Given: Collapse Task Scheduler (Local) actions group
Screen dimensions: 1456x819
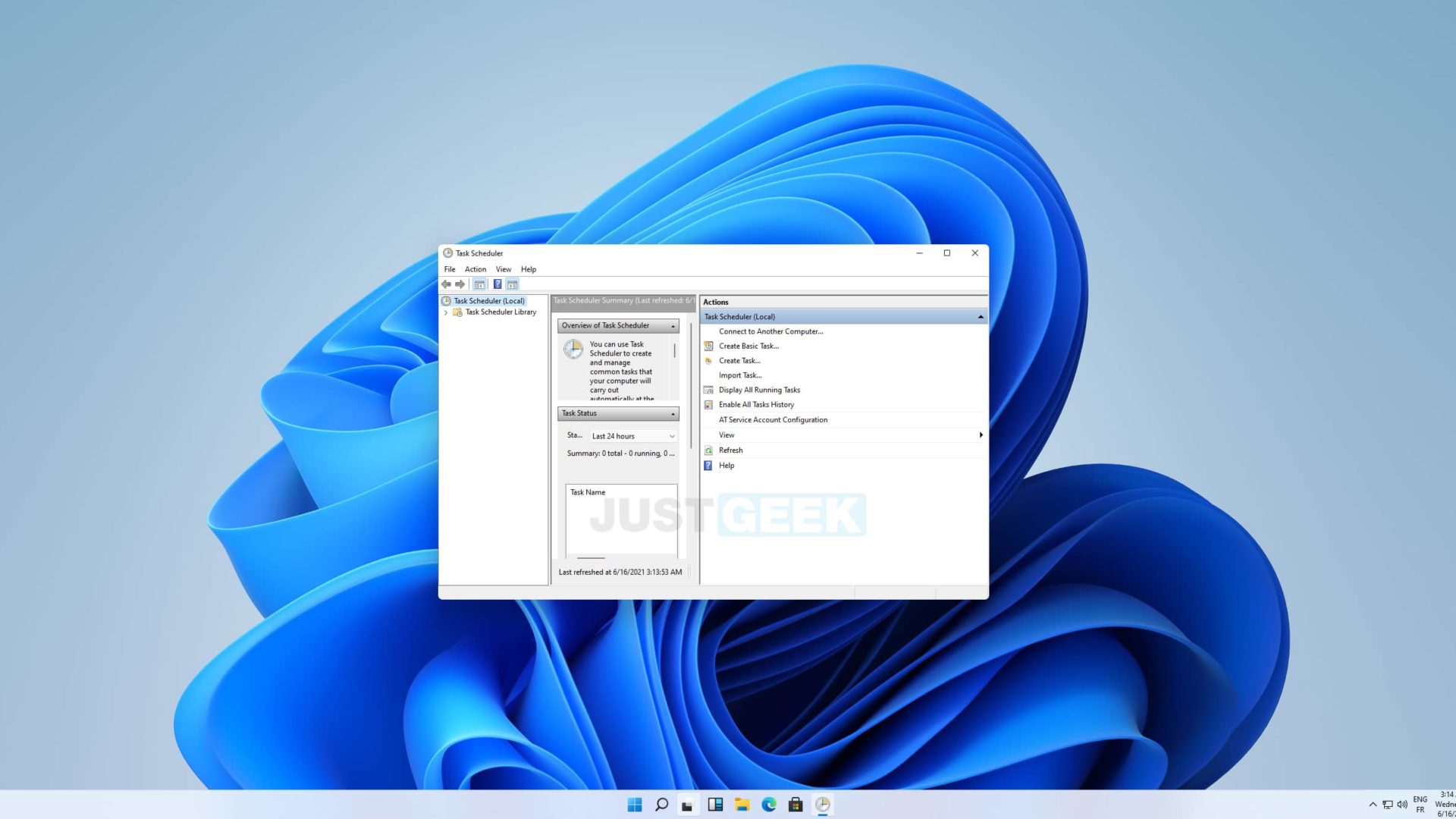Looking at the screenshot, I should [981, 317].
